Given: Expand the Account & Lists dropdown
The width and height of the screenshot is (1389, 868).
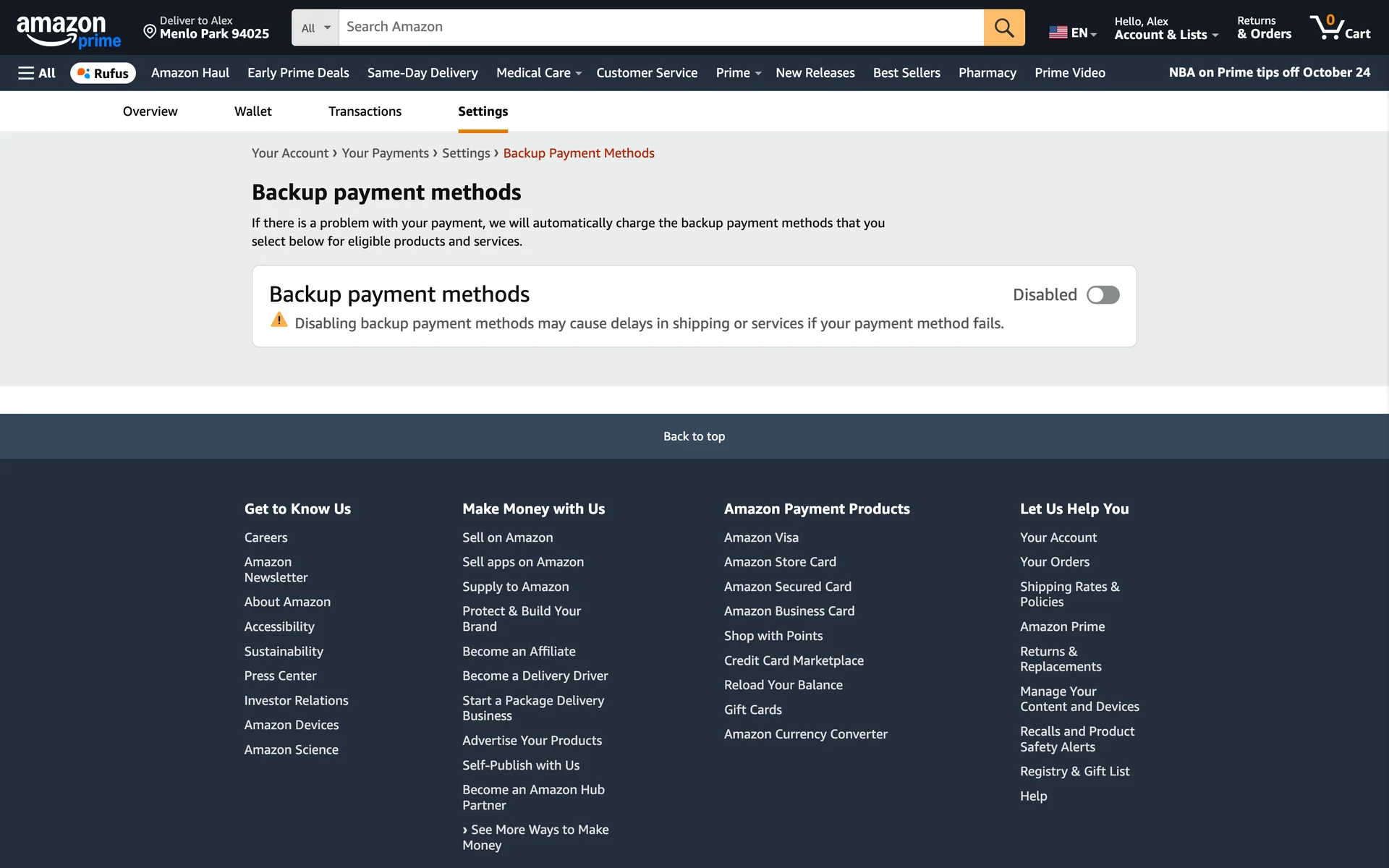Looking at the screenshot, I should [1165, 34].
